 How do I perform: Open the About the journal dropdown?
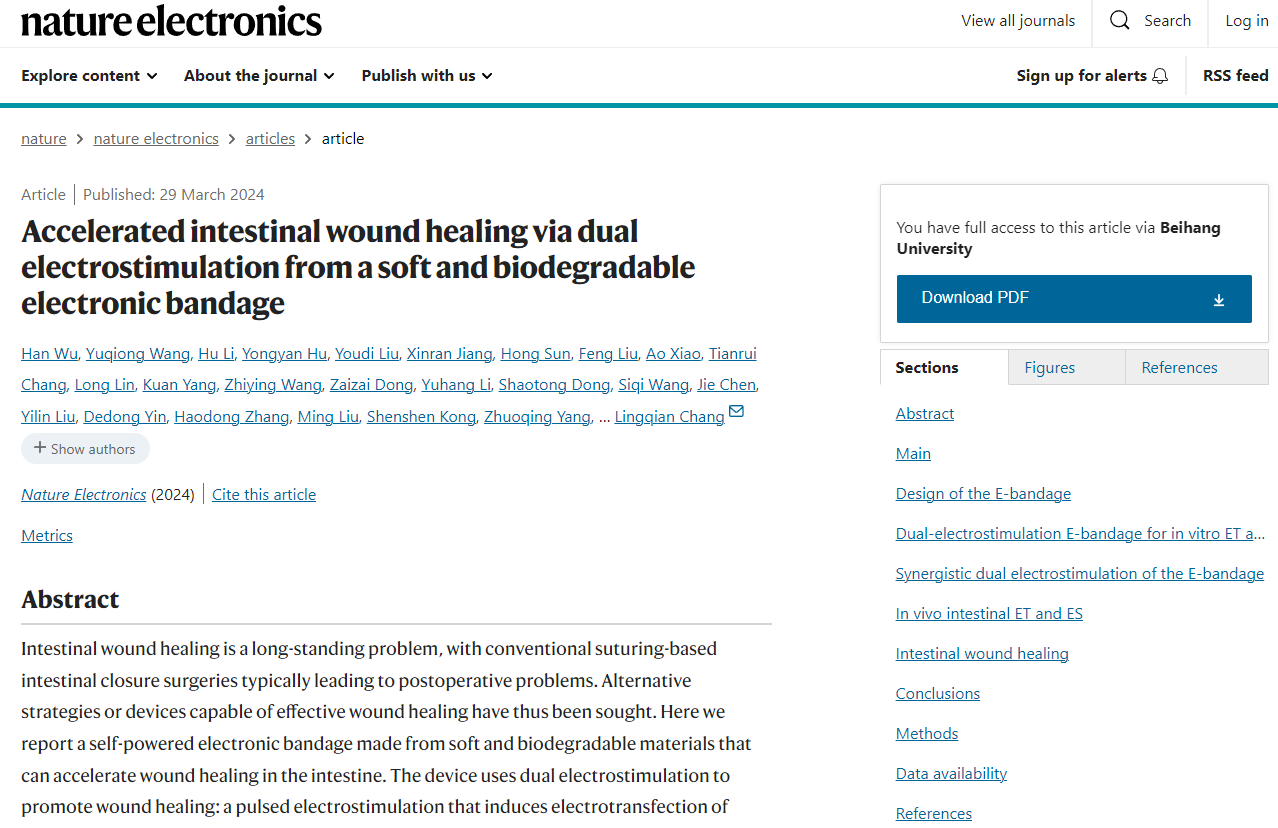[258, 76]
